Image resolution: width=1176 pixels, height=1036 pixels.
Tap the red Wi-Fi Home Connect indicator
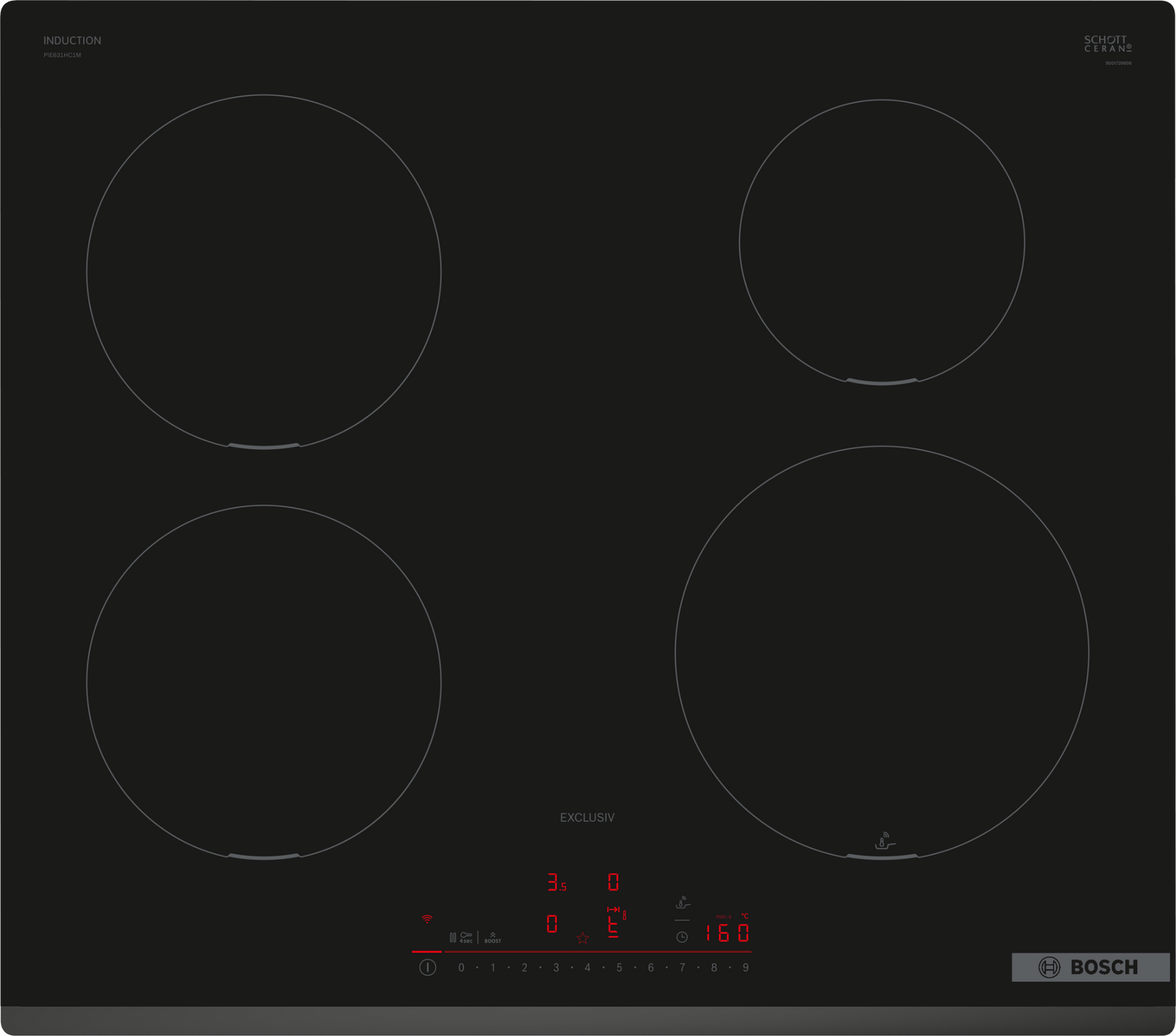[427, 918]
